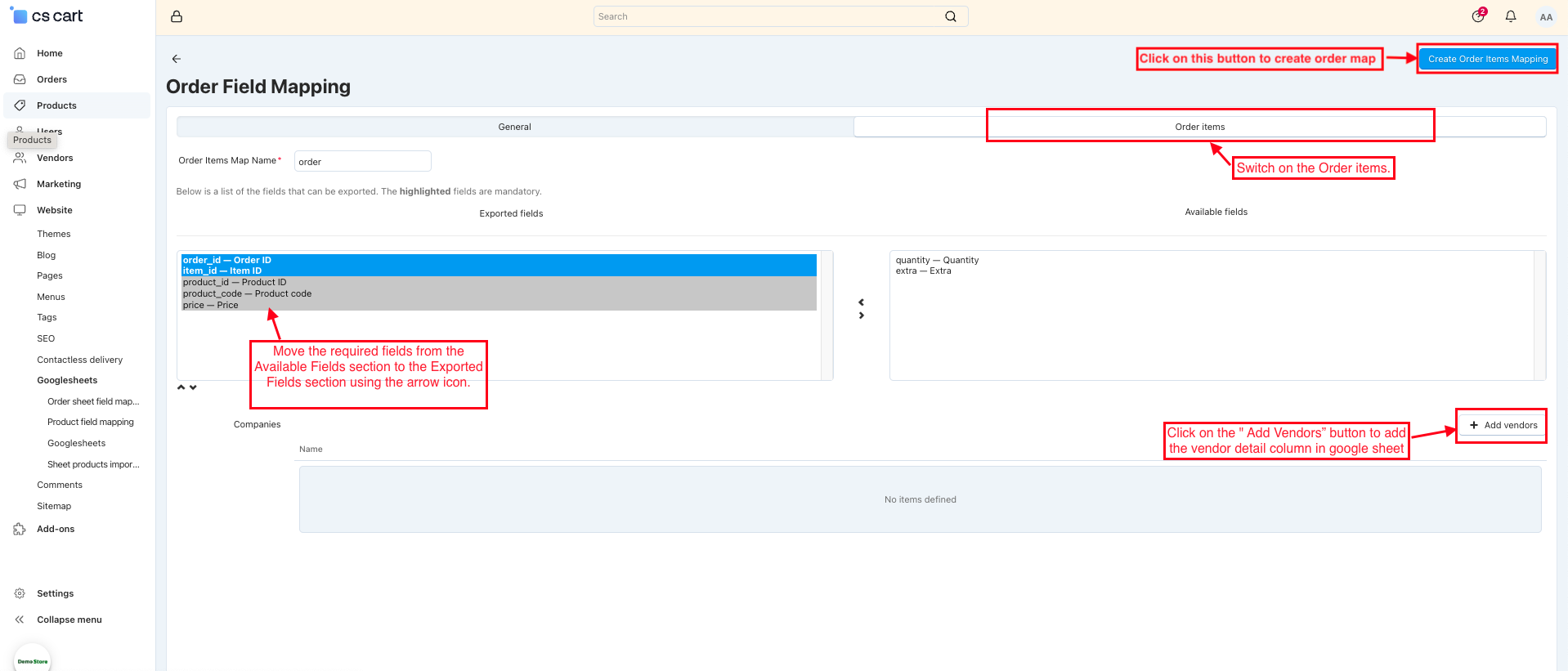The height and width of the screenshot is (671, 1568).
Task: Move field left to Exported fields arrow
Action: (861, 302)
